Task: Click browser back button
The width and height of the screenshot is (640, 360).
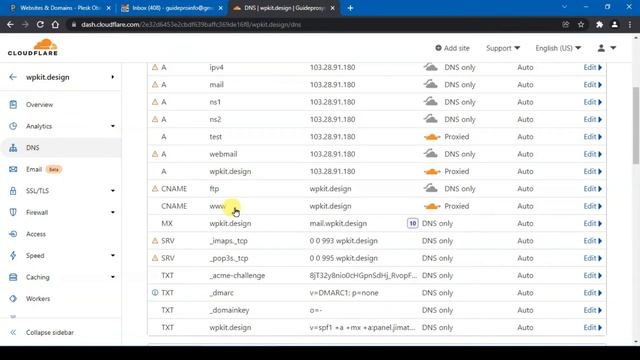Action: click(x=10, y=24)
